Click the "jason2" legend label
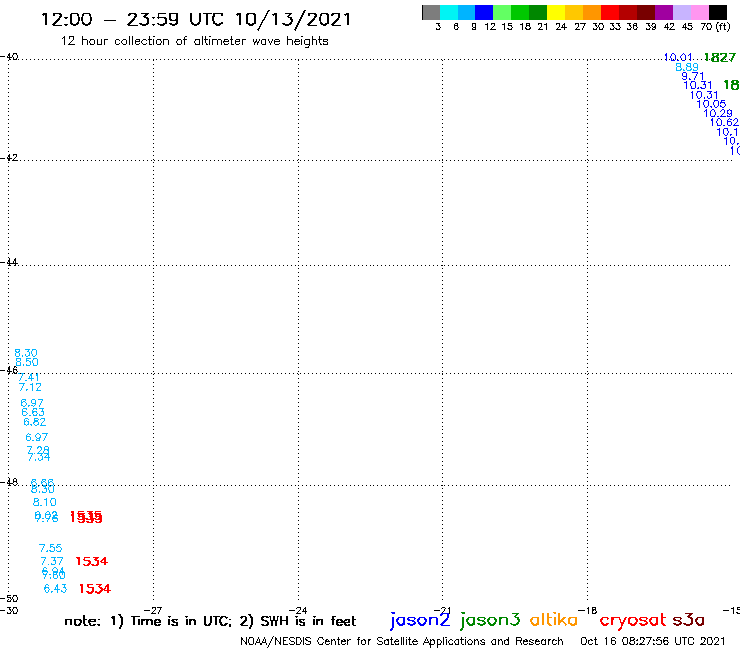This screenshot has width=740, height=650. click(x=420, y=620)
